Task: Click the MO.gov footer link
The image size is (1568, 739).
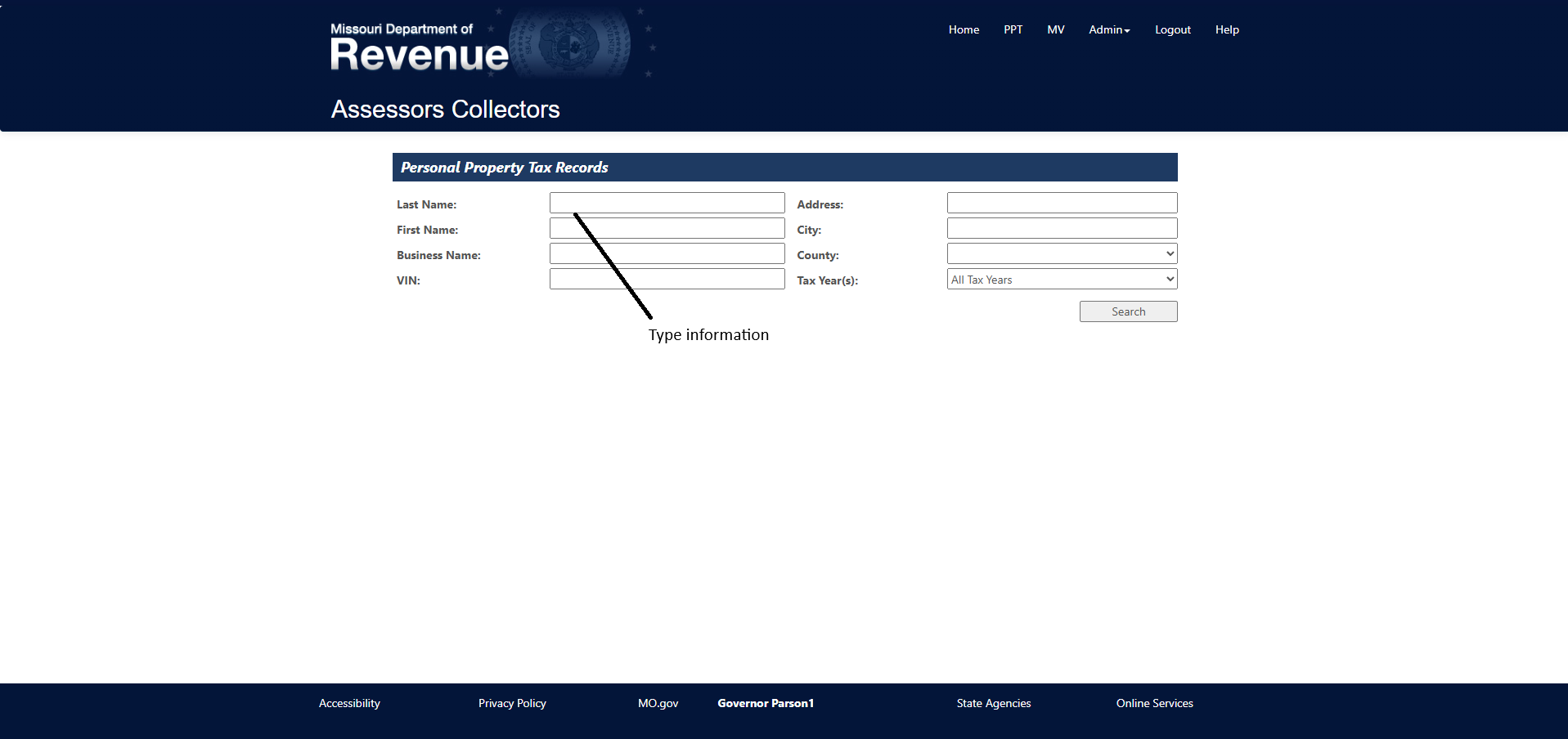Action: pyautogui.click(x=658, y=703)
